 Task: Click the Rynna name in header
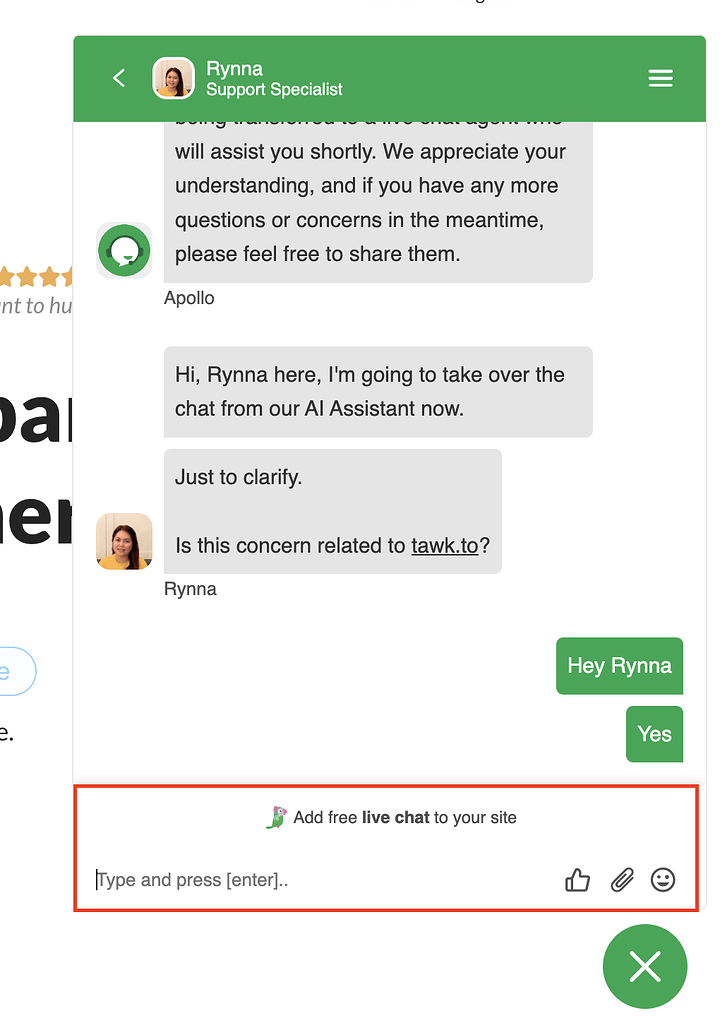[234, 69]
